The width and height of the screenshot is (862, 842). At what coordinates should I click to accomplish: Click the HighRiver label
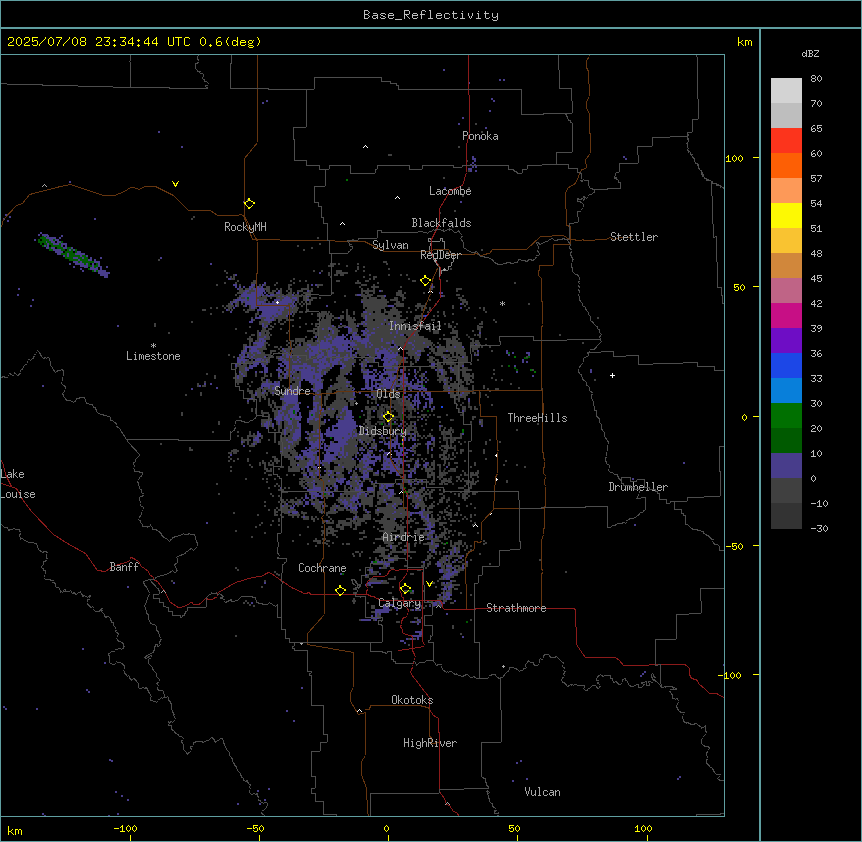click(430, 743)
